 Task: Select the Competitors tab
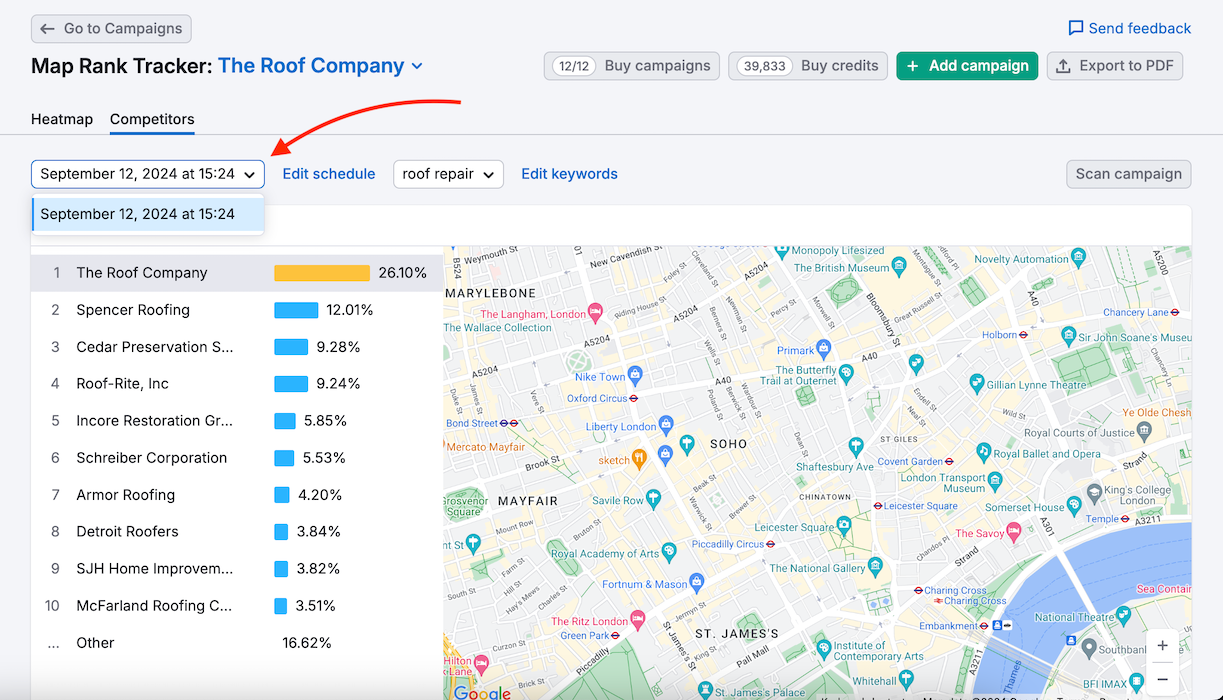point(152,119)
